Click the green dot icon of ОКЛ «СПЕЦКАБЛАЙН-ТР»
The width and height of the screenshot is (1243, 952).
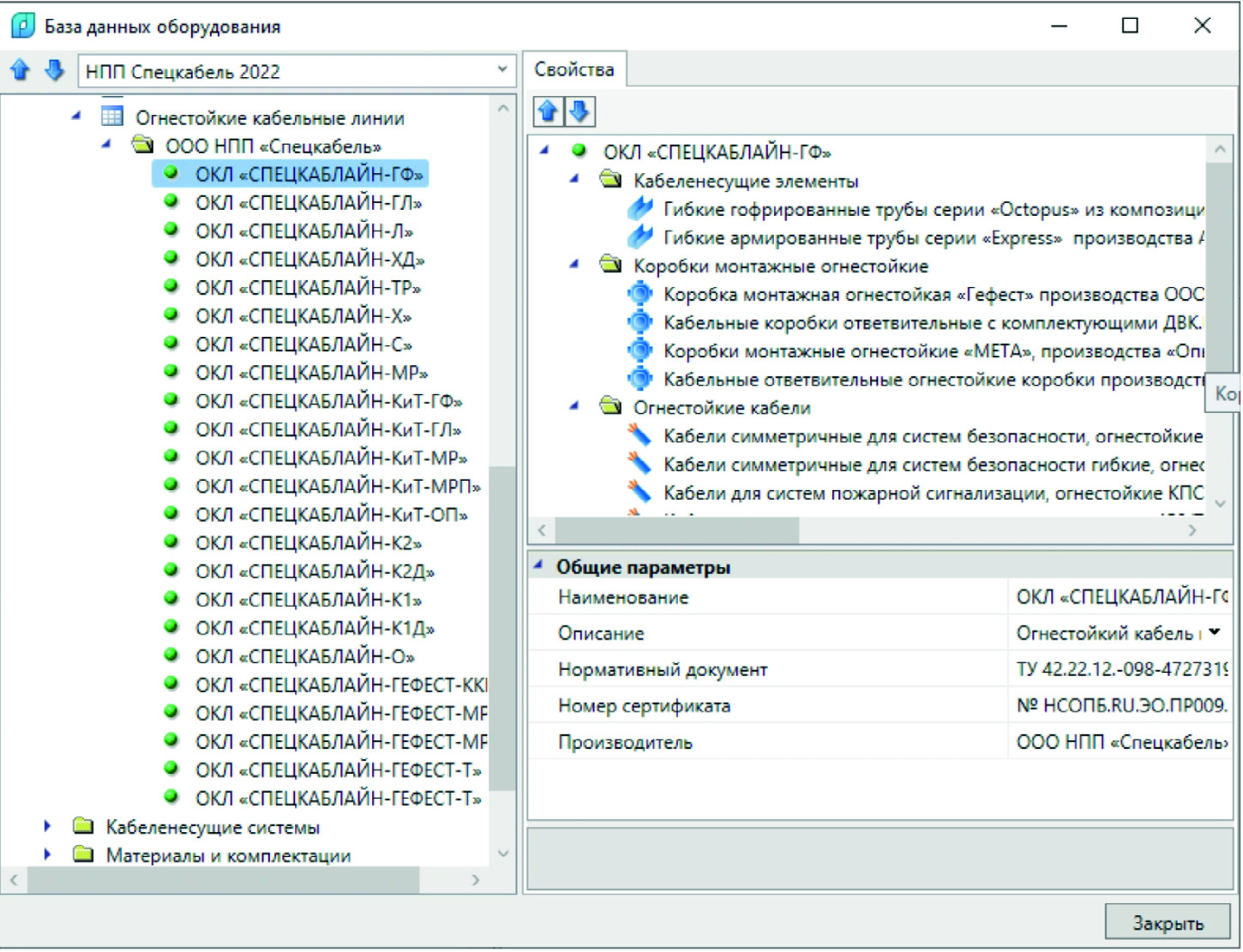(171, 286)
